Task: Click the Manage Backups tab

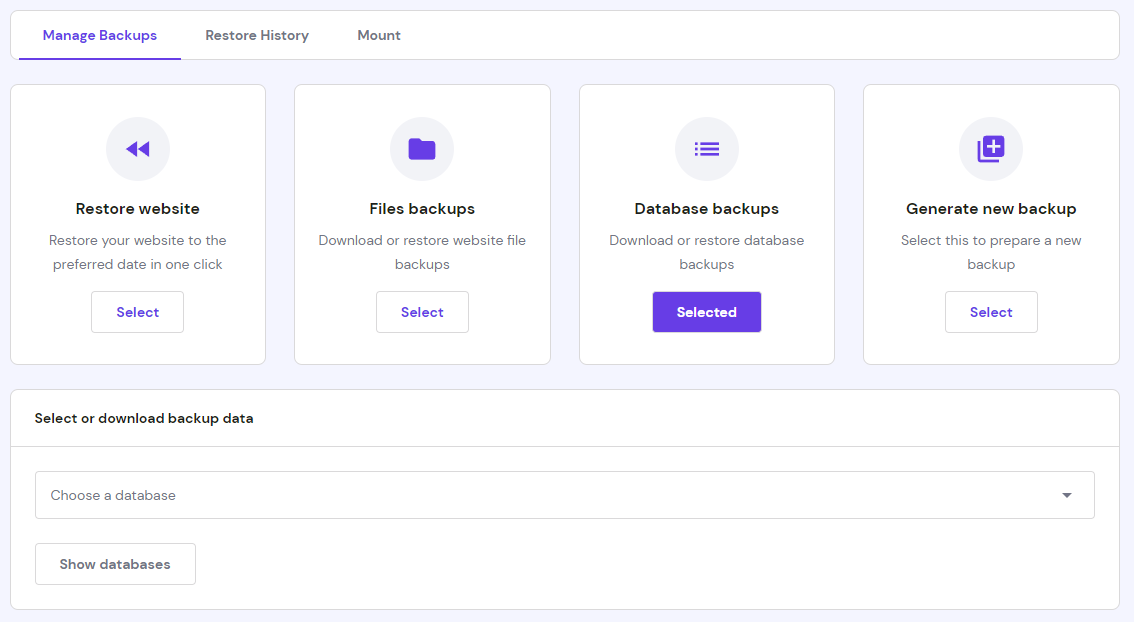Action: pyautogui.click(x=99, y=35)
